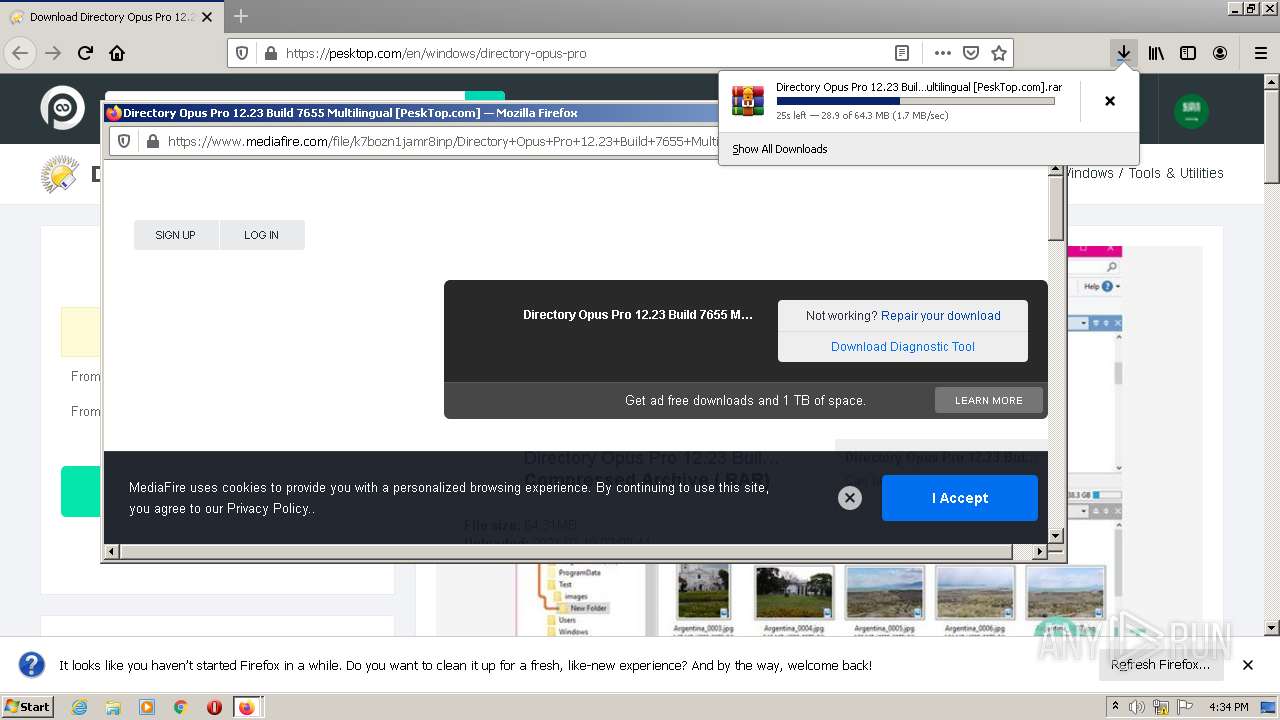This screenshot has width=1280, height=720.
Task: Launch Chrome from taskbar
Action: 181,707
